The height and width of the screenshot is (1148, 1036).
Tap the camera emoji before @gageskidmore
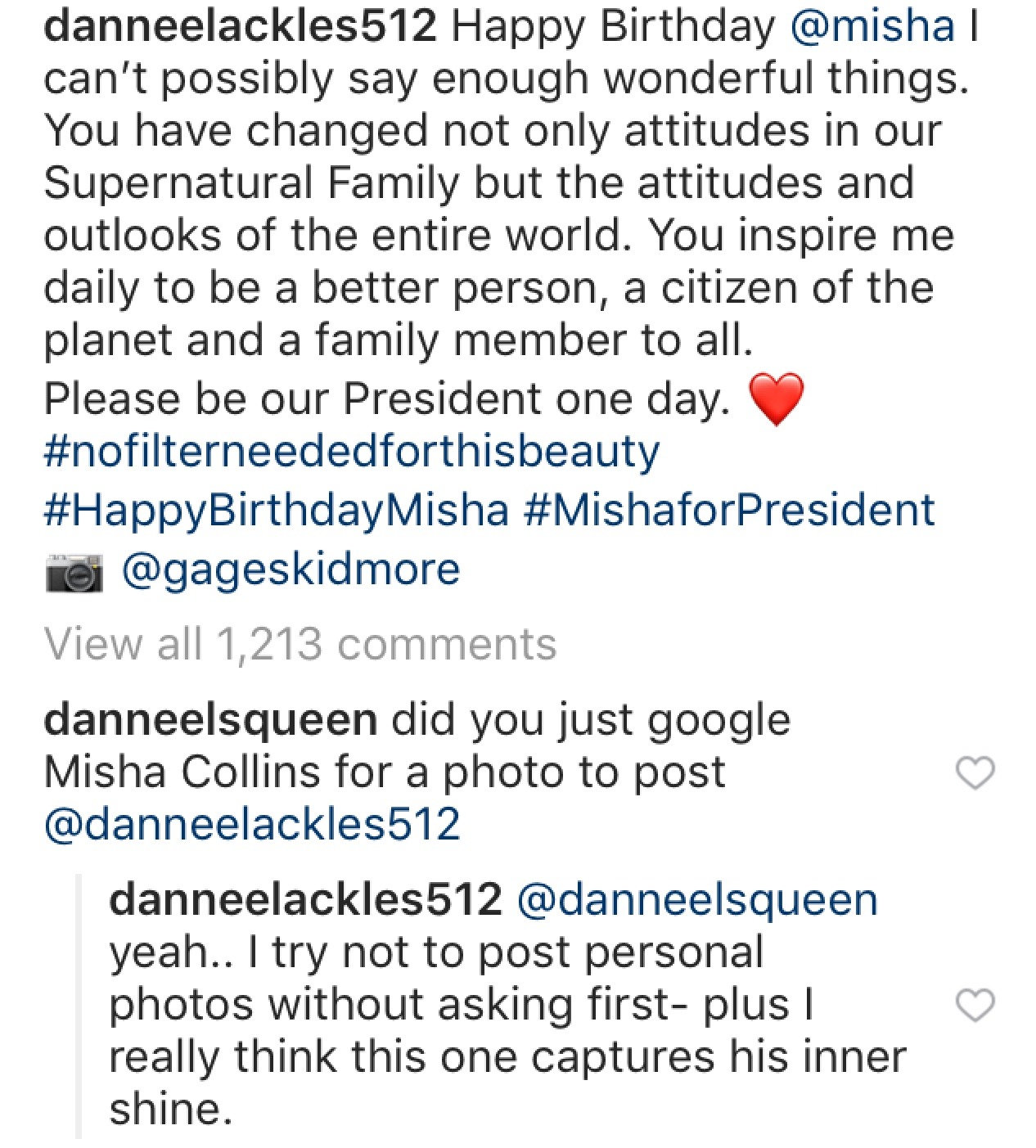(x=74, y=572)
